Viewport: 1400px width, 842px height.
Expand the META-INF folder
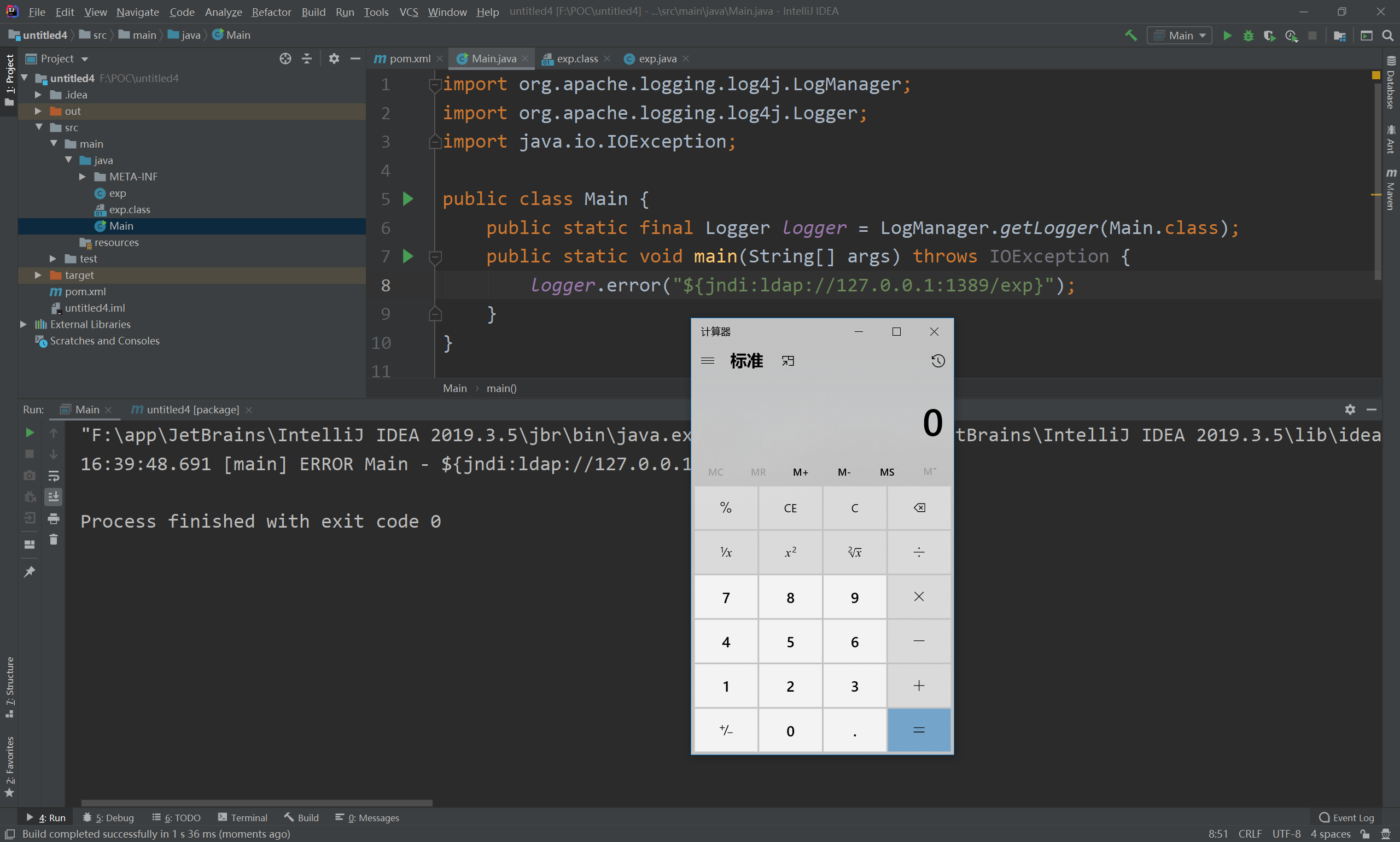coord(82,177)
